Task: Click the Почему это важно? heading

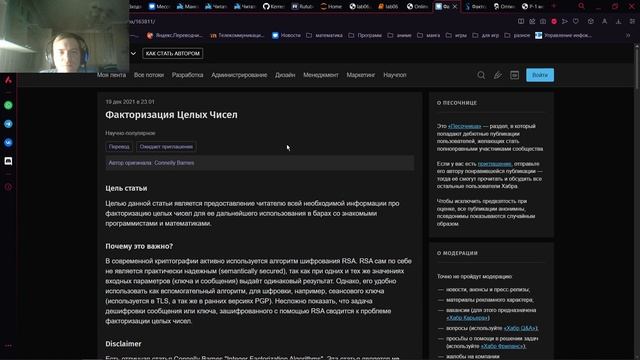Action: point(139,246)
